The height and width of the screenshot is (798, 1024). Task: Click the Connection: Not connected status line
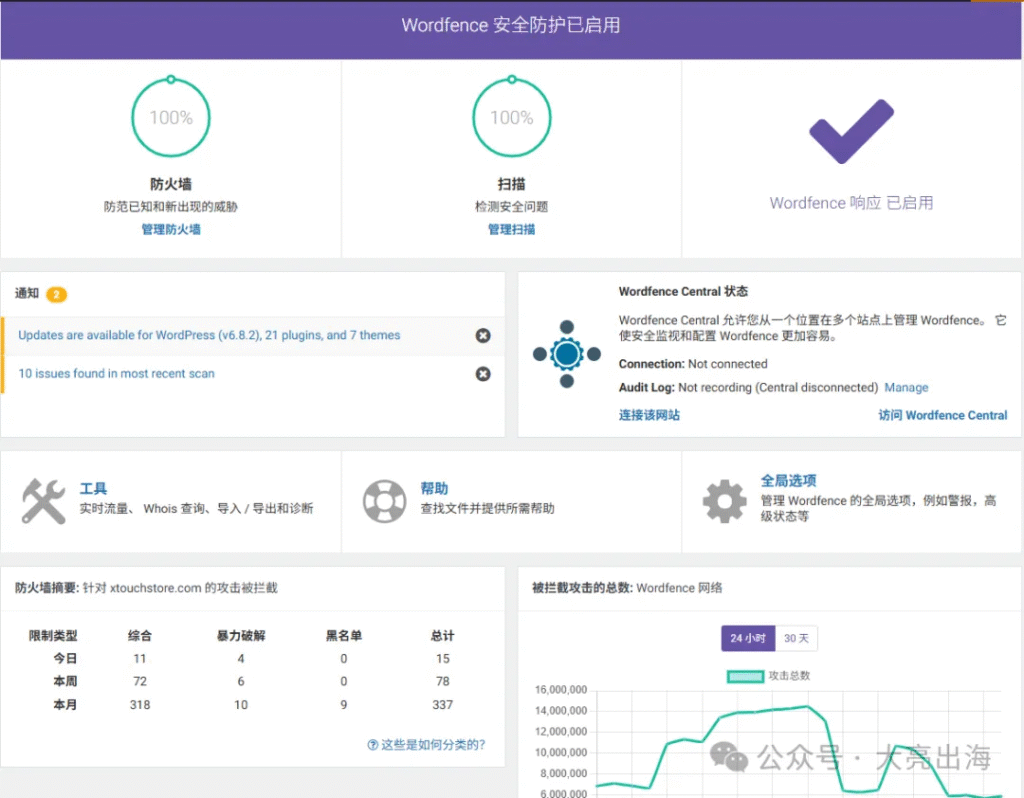[693, 364]
